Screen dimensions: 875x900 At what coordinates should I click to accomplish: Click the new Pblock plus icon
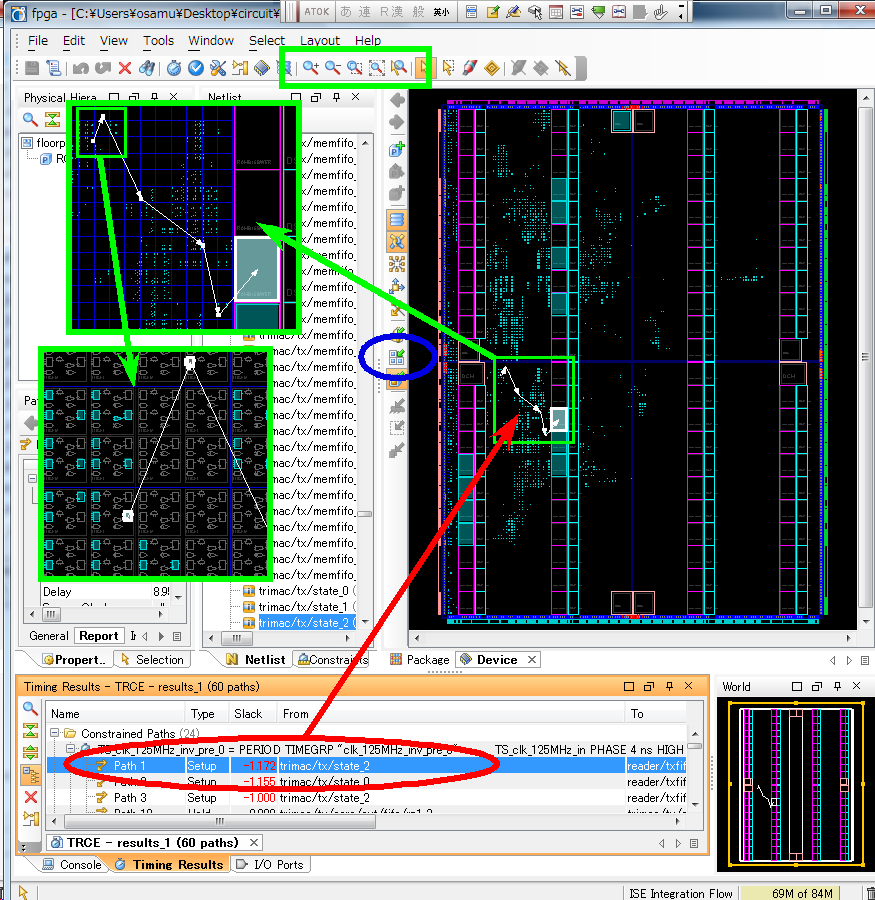tap(397, 149)
